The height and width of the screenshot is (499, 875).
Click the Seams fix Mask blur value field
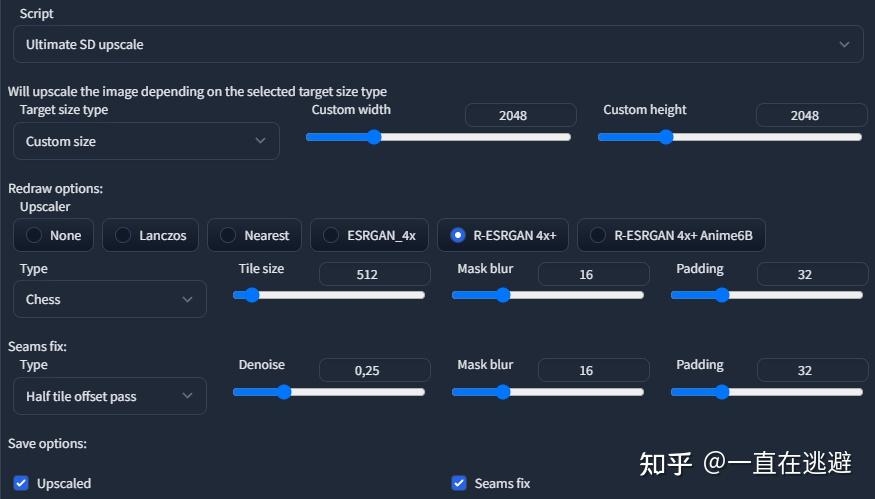point(594,370)
